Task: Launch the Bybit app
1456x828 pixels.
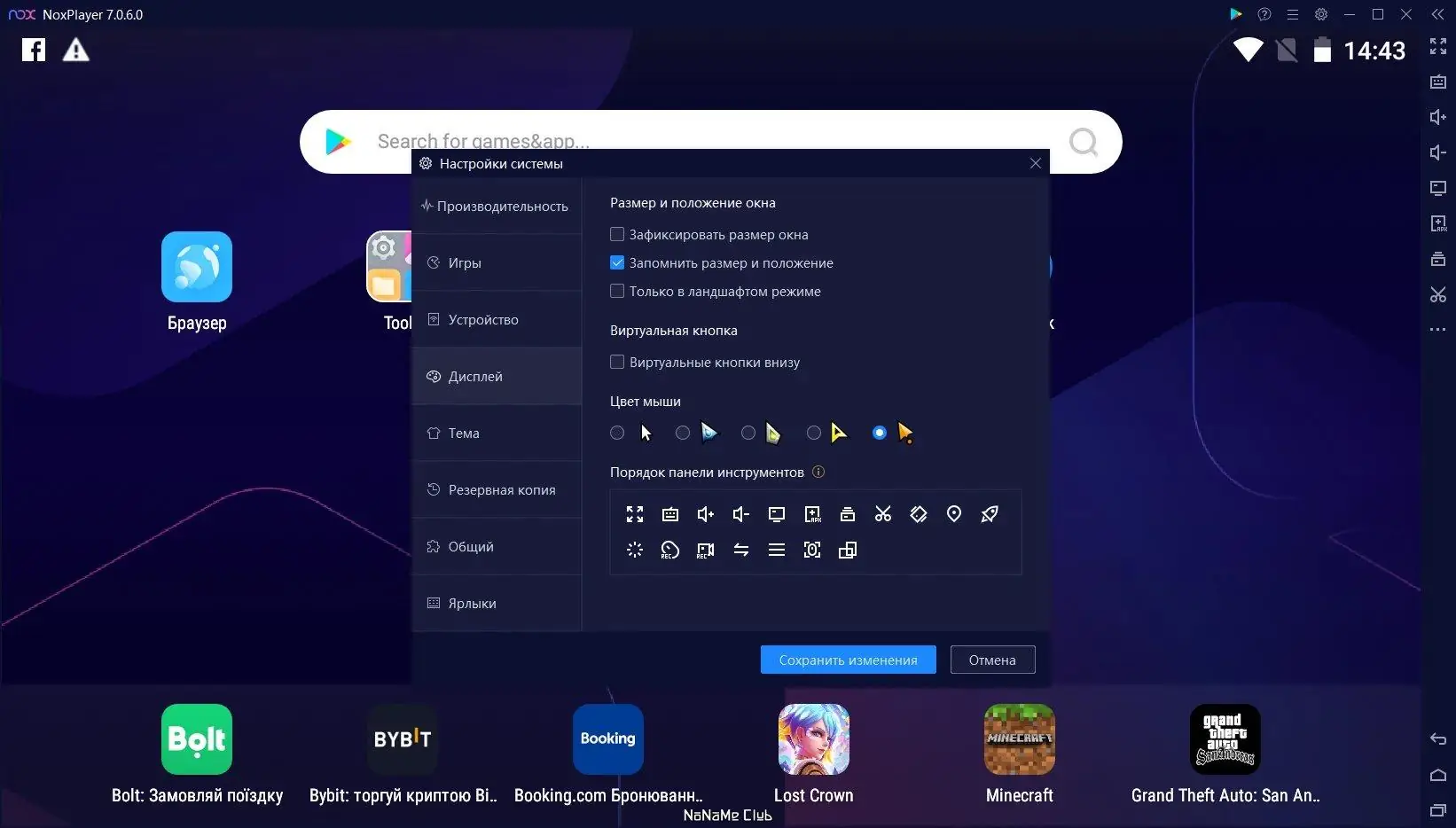Action: pos(403,739)
